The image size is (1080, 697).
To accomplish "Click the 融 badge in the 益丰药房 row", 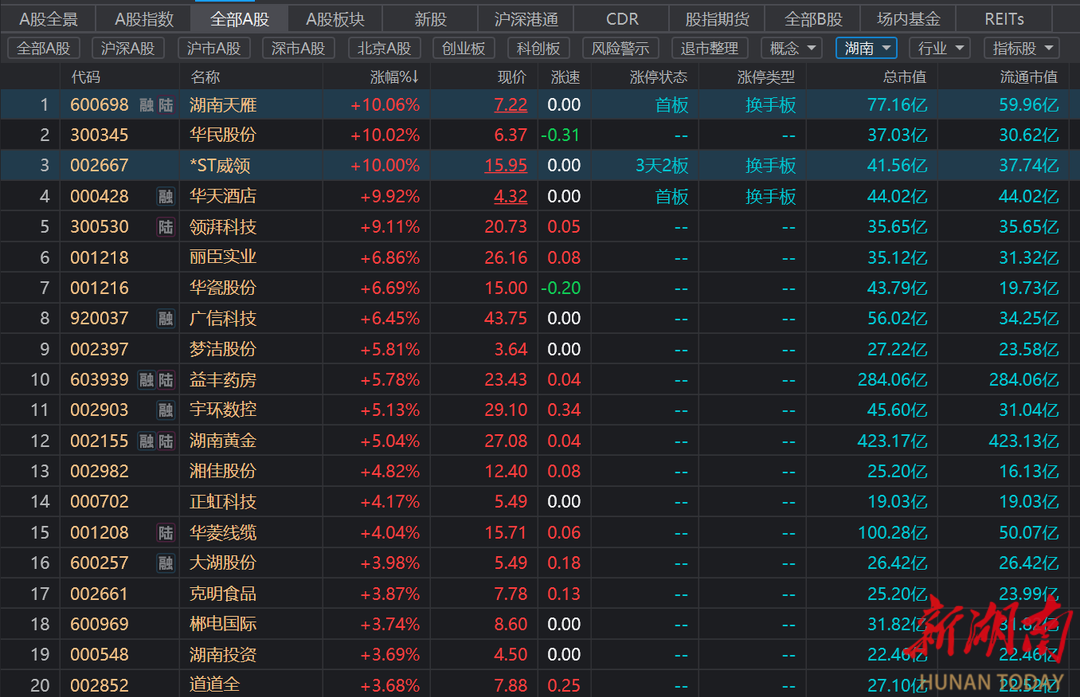I will pos(147,380).
